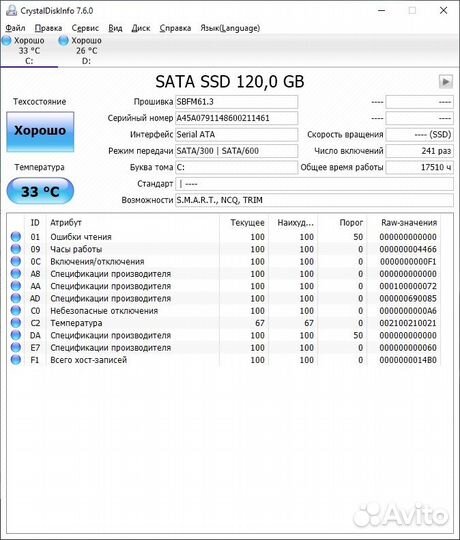Click raw value 000000004466
Image resolution: width=460 pixels, height=540 pixels.
(x=408, y=249)
